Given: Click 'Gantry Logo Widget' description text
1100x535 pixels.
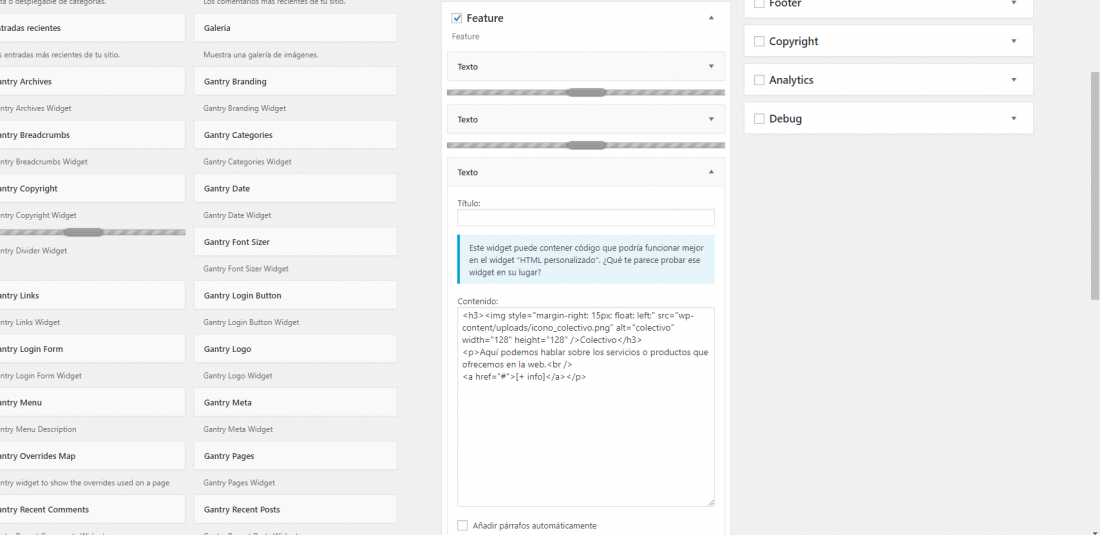Looking at the screenshot, I should [x=238, y=376].
